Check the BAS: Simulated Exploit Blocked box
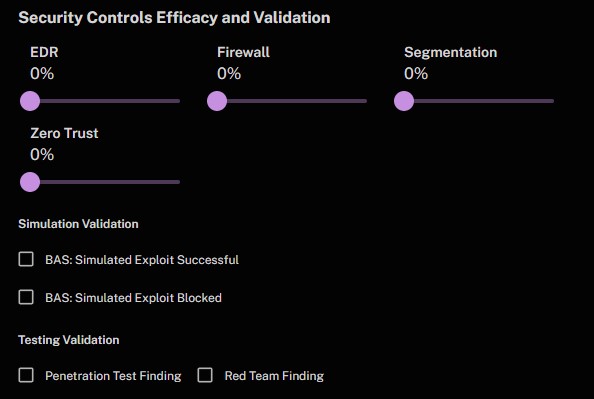 (26, 297)
